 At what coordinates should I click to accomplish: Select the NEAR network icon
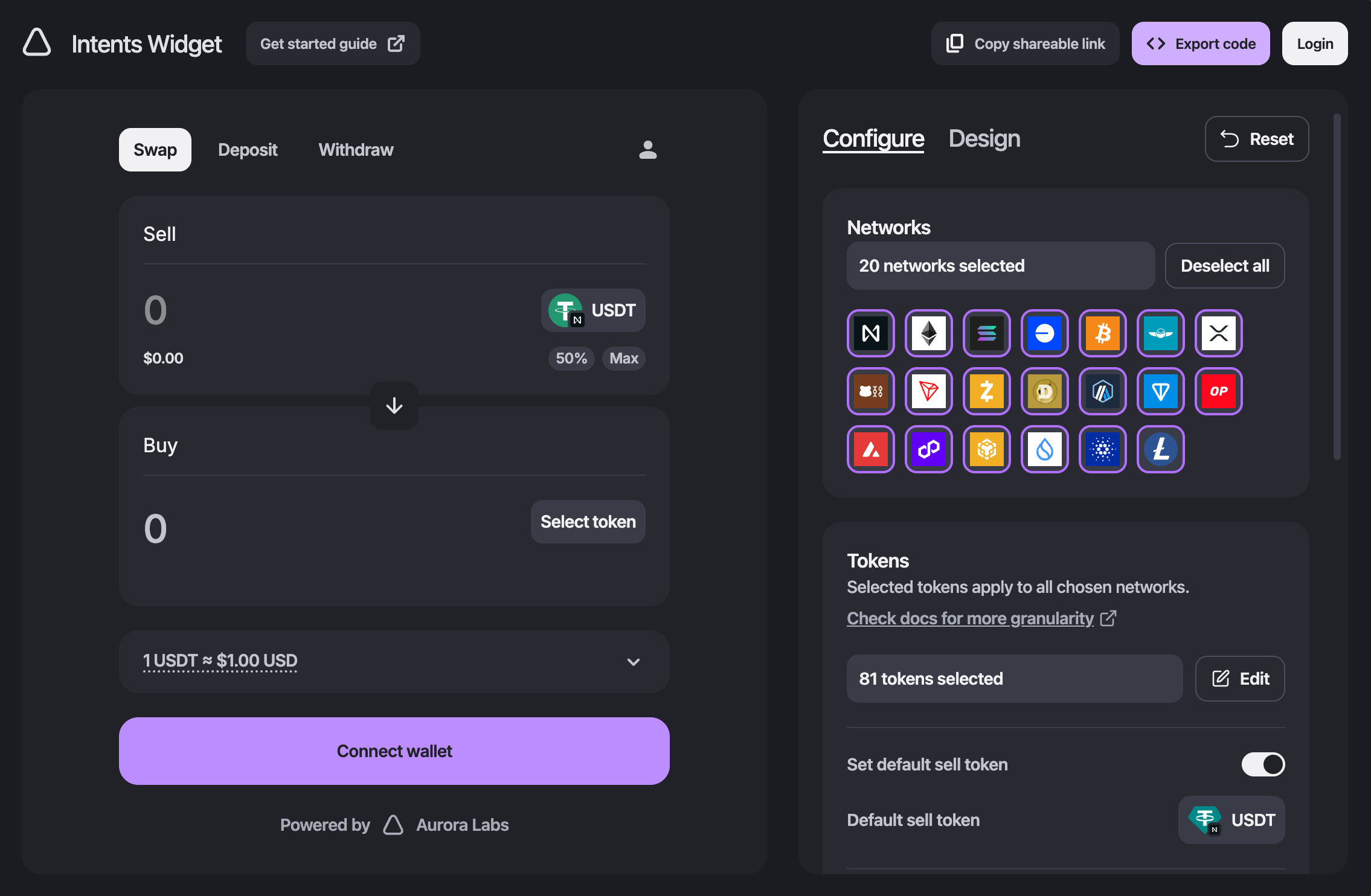870,333
